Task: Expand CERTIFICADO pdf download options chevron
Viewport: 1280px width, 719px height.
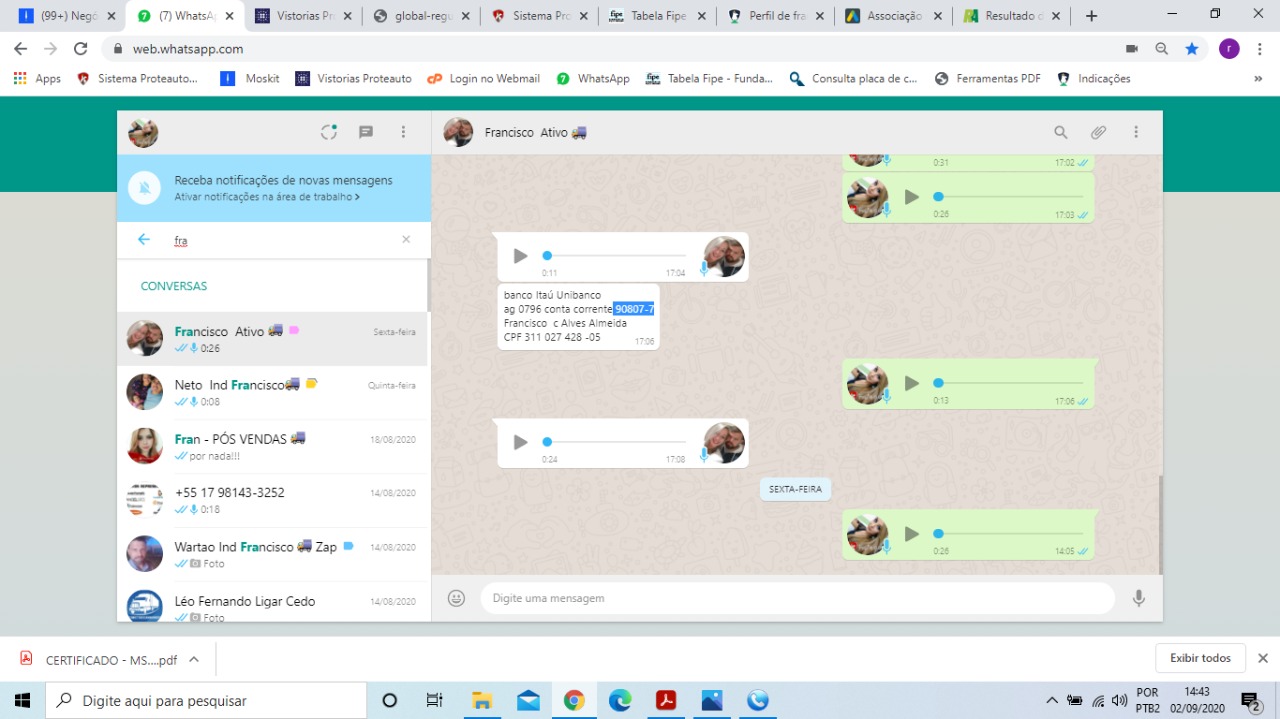Action: (194, 659)
